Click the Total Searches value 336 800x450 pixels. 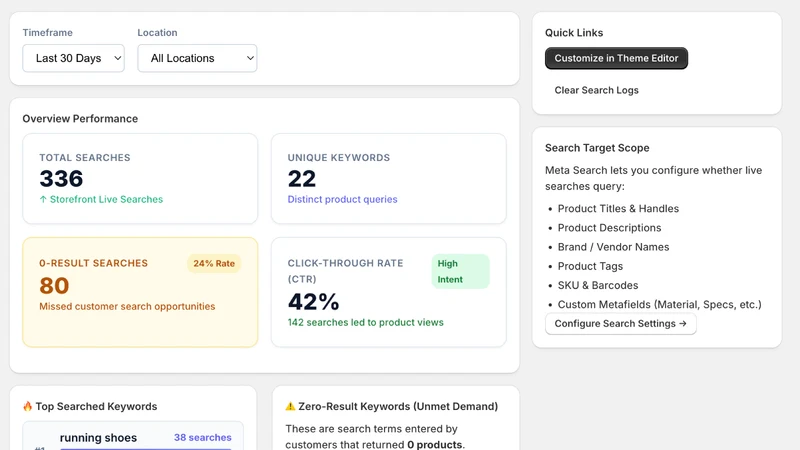click(61, 179)
